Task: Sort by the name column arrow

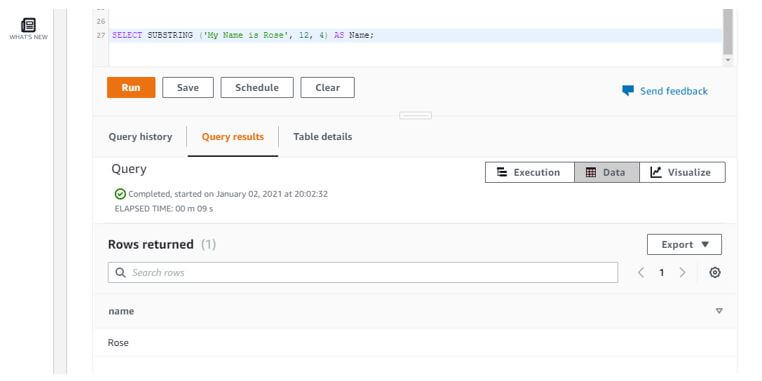Action: [x=719, y=311]
